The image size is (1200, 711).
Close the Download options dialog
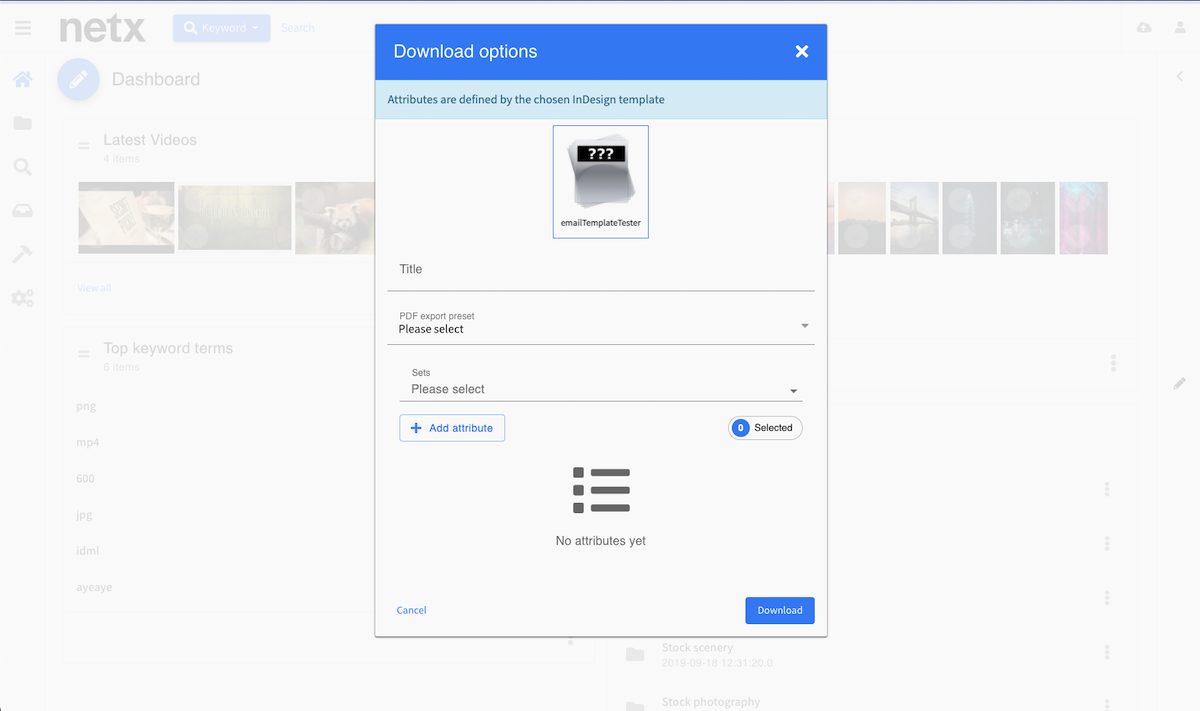click(801, 52)
